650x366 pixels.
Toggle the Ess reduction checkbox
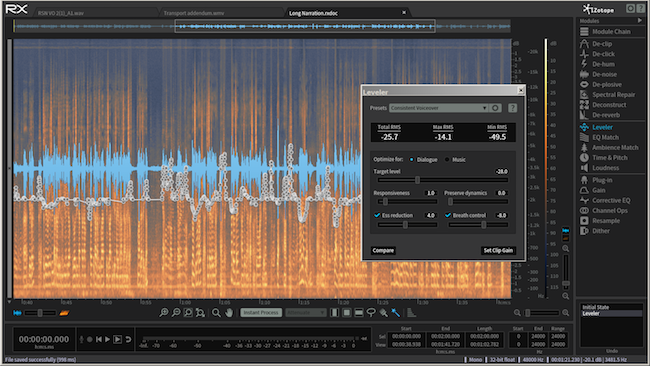pyautogui.click(x=377, y=215)
